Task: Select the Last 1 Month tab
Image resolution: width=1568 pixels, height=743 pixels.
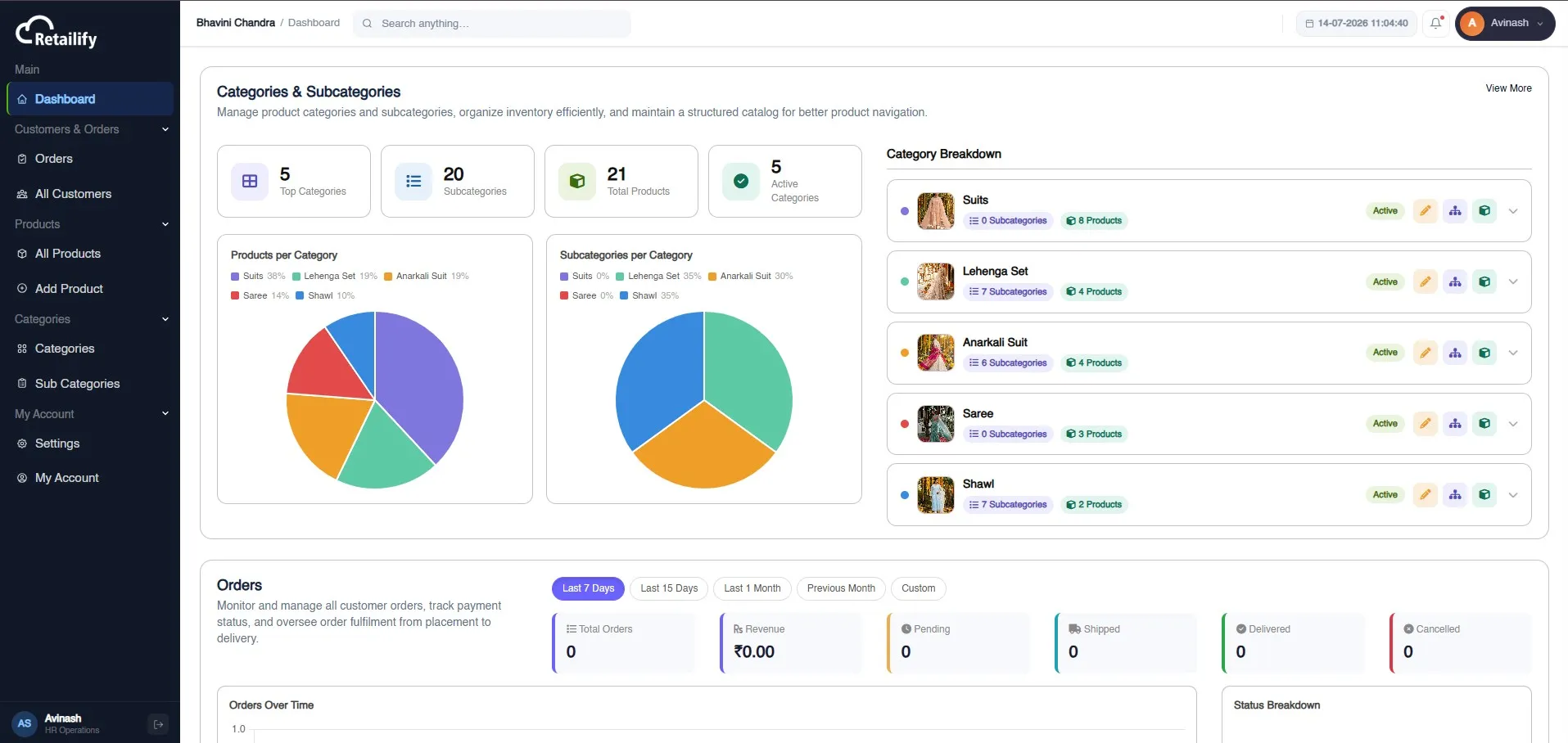Action: tap(752, 588)
